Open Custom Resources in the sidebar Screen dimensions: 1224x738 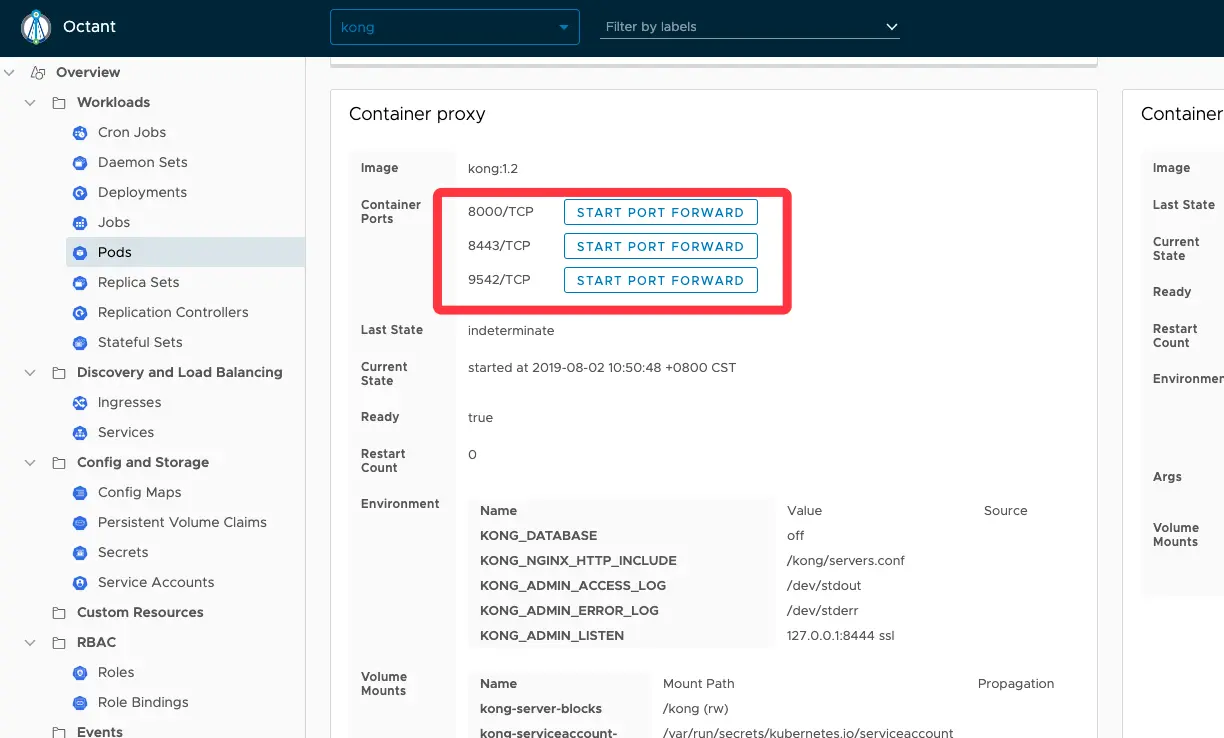pyautogui.click(x=140, y=612)
